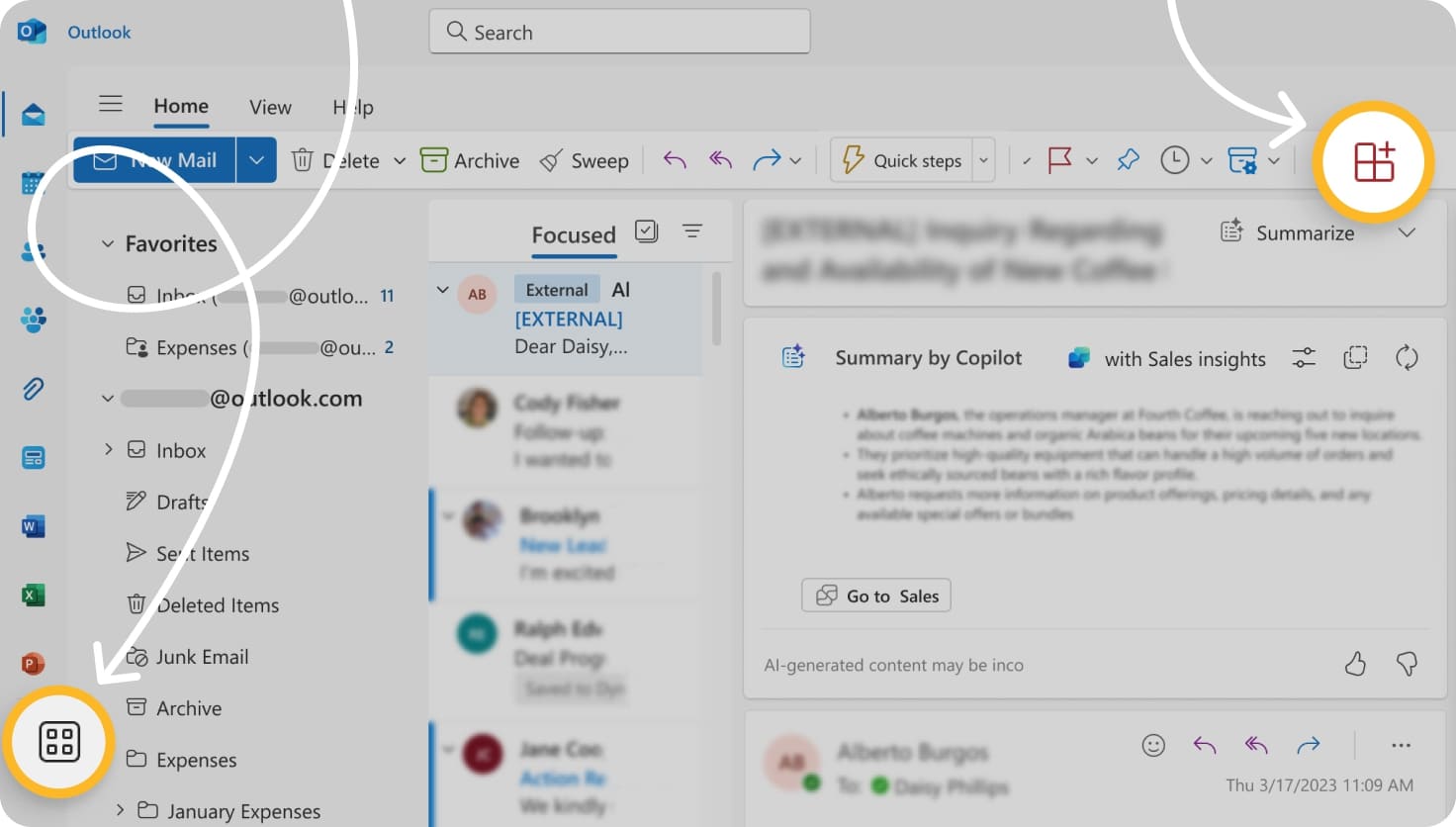Switch to the Home tab

coord(181,106)
